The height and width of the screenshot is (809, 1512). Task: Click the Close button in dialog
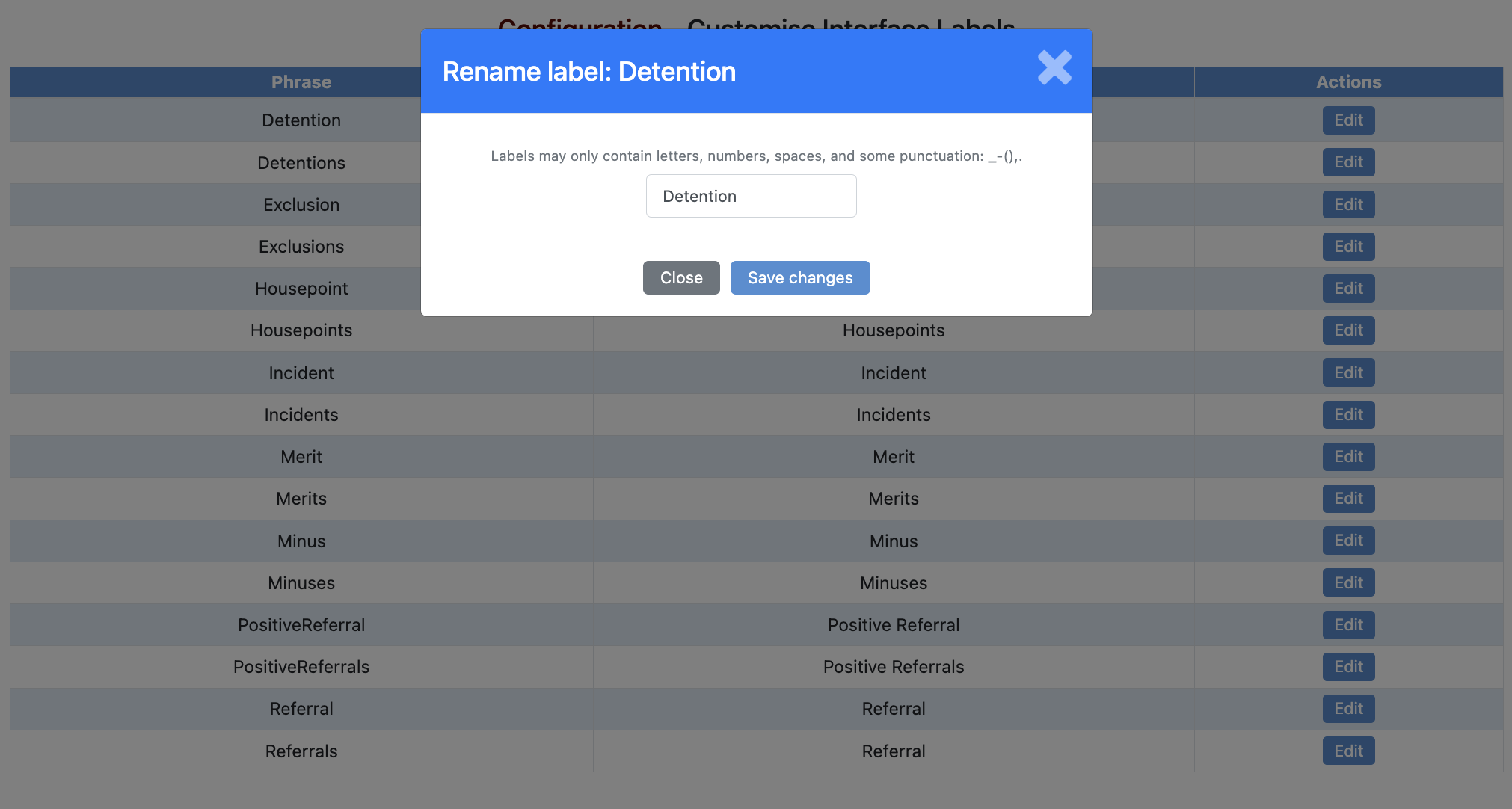(x=681, y=277)
